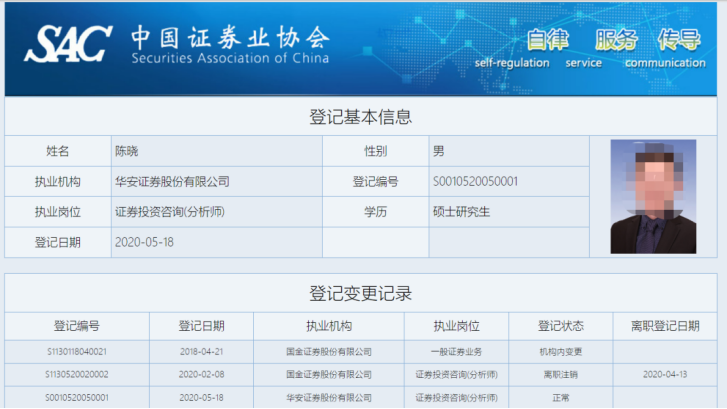This screenshot has height=409, width=727.
Task: Click the 硕士研究生 education value
Action: 461,212
